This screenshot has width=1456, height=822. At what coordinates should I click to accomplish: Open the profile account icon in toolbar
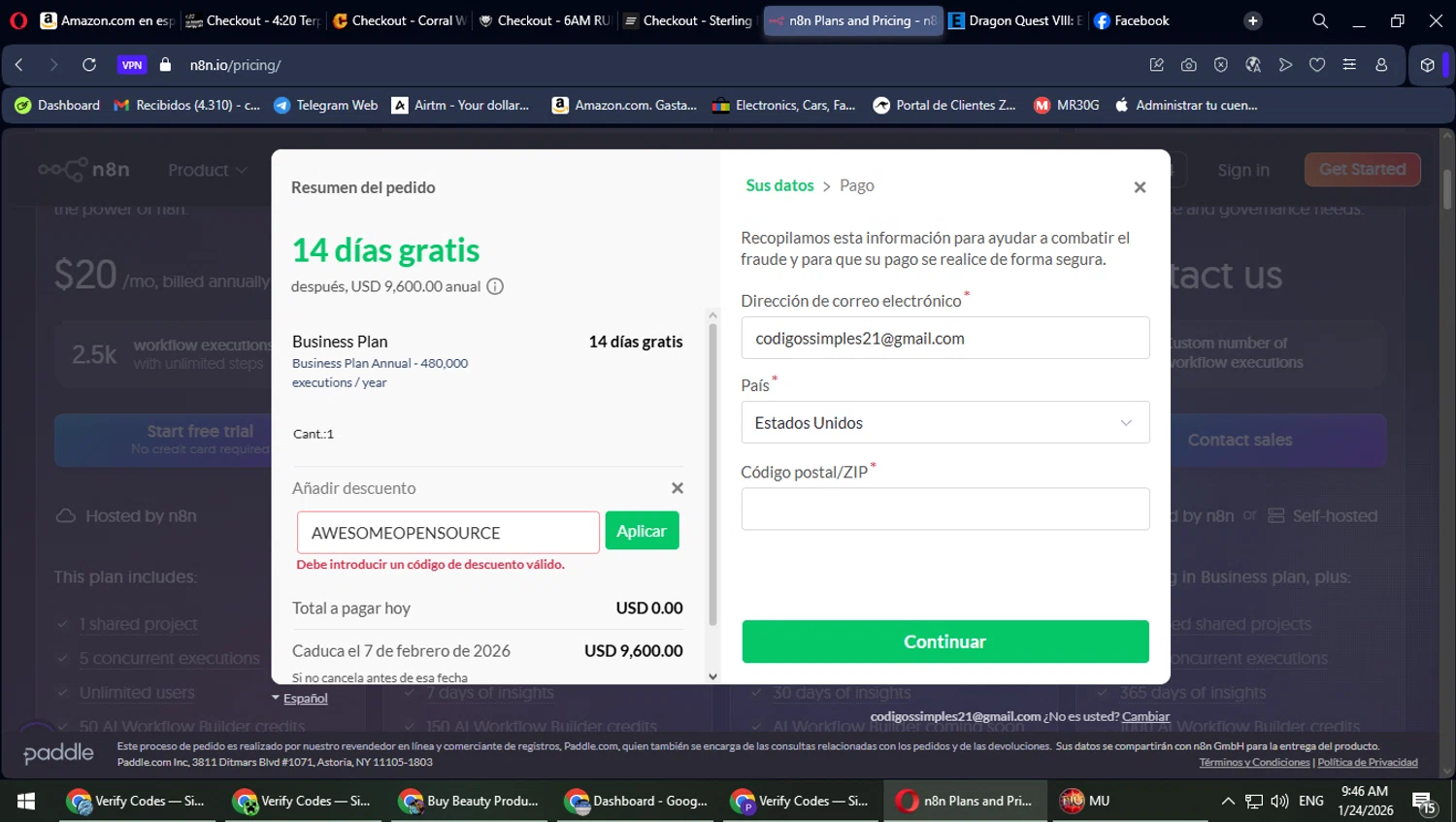point(1381,65)
